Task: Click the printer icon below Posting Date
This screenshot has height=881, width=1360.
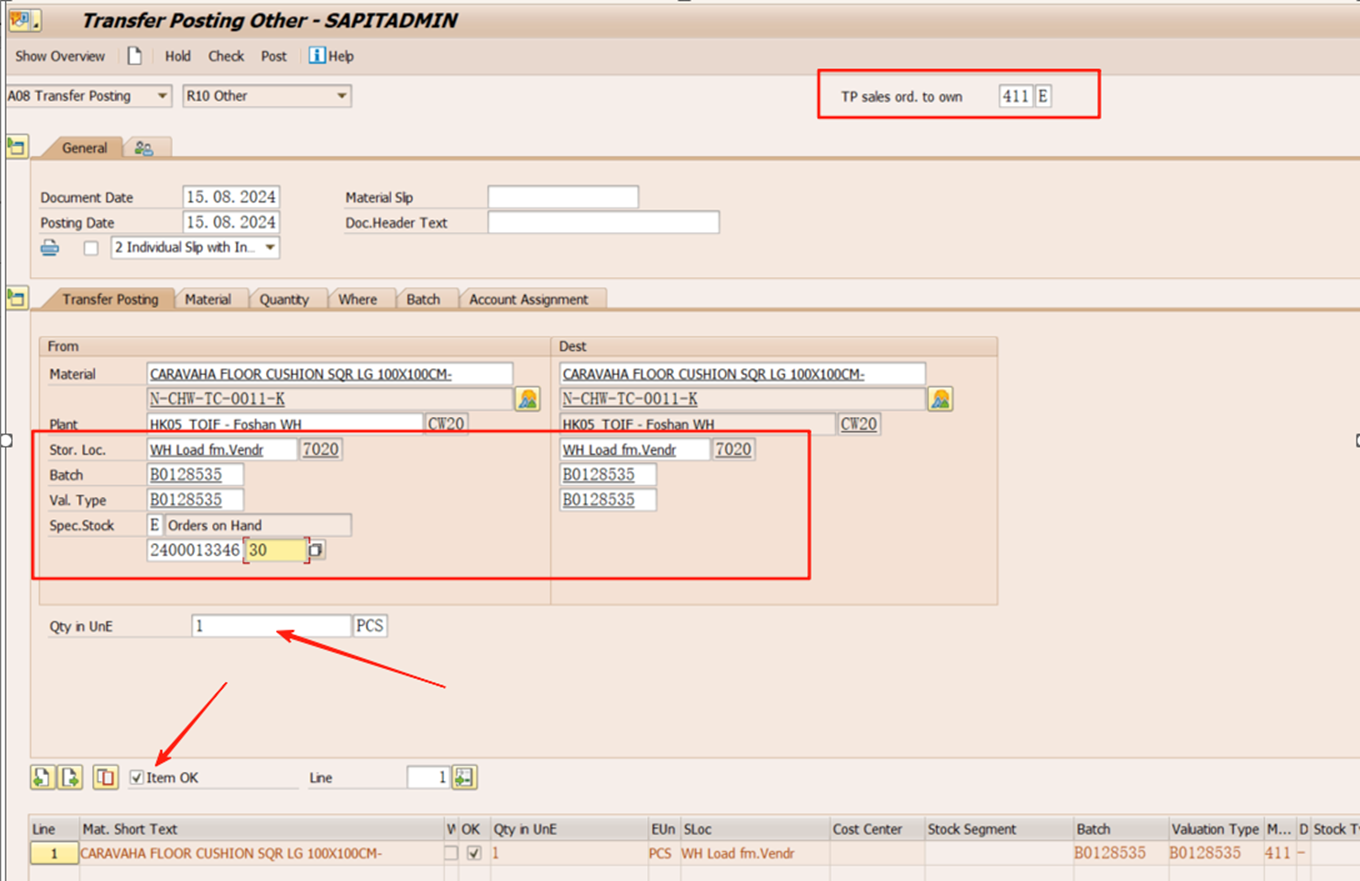Action: tap(50, 248)
